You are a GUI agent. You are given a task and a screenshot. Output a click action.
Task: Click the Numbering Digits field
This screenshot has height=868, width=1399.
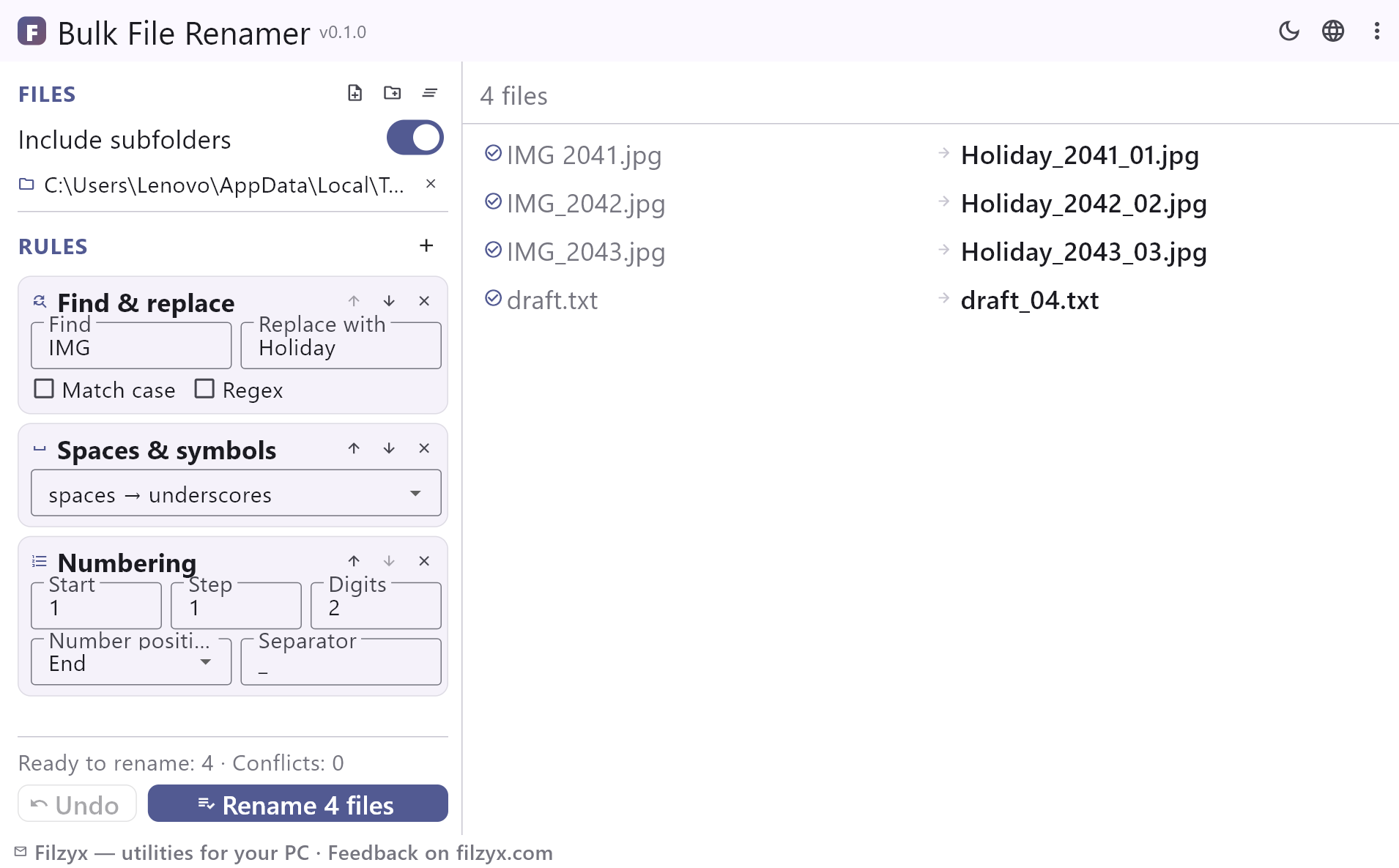click(376, 606)
